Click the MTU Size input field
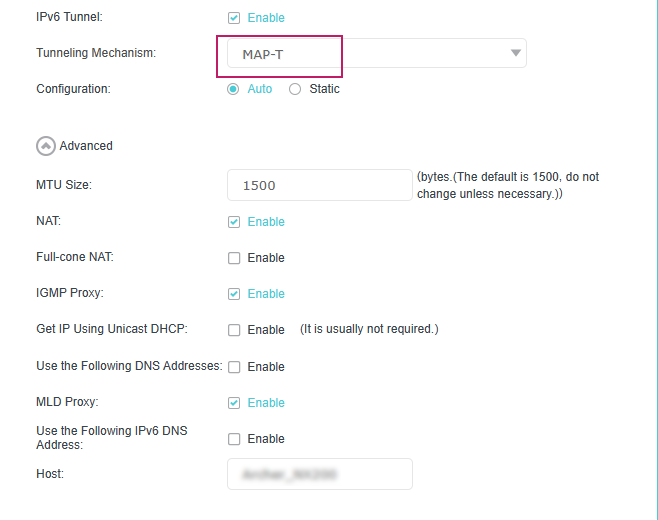Viewport: 658px width, 520px height. (320, 185)
